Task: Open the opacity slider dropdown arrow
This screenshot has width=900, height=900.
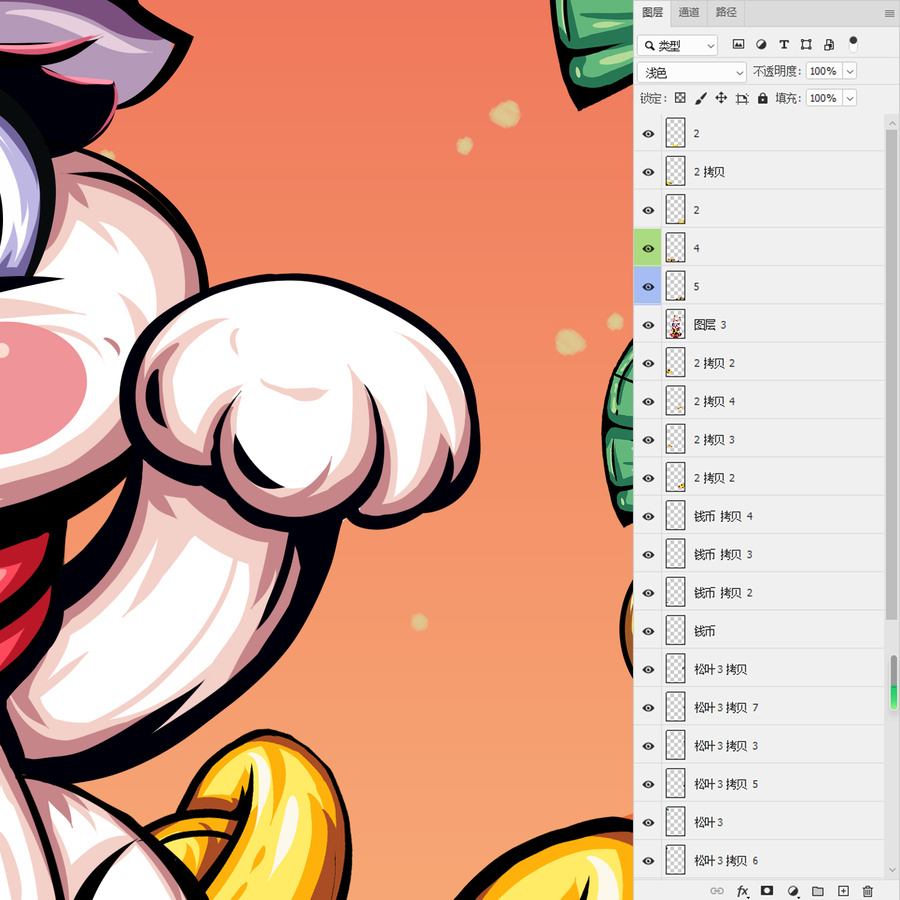Action: pyautogui.click(x=850, y=71)
